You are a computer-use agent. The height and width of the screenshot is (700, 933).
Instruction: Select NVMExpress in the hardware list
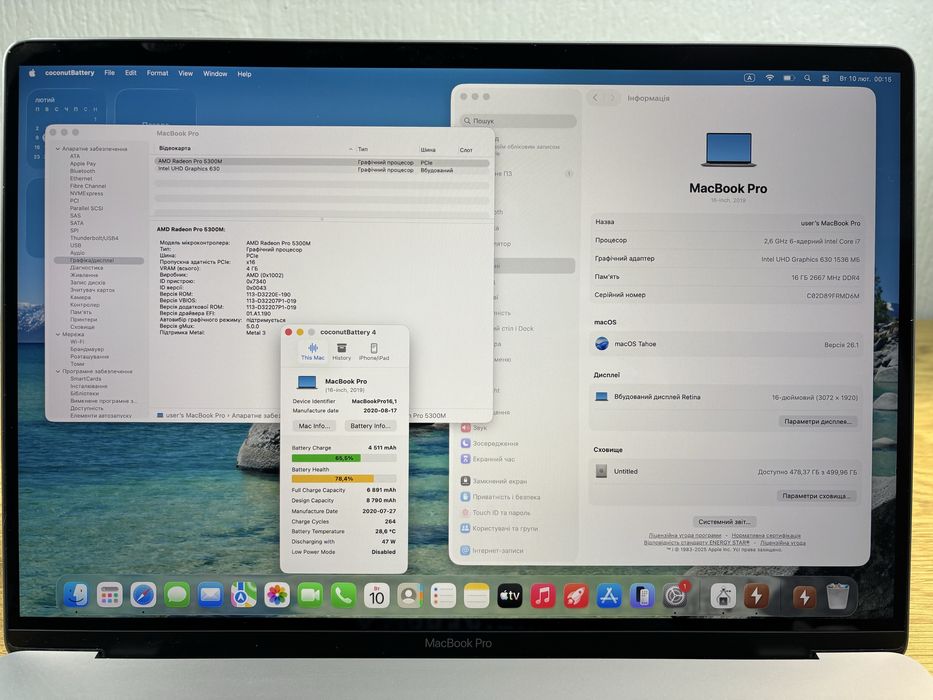point(86,193)
